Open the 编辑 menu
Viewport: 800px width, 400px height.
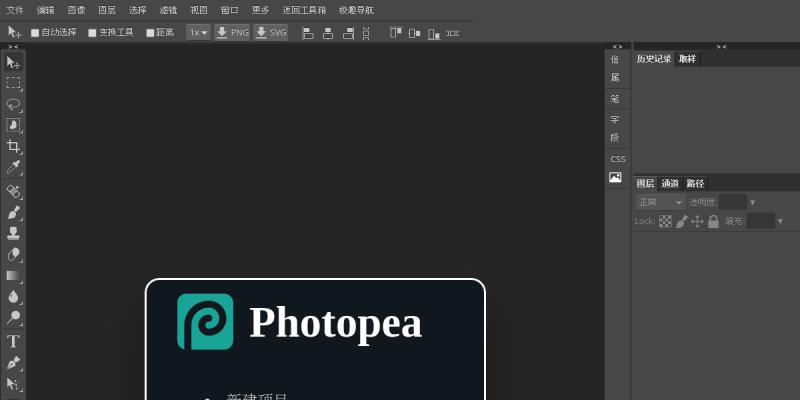(x=45, y=10)
